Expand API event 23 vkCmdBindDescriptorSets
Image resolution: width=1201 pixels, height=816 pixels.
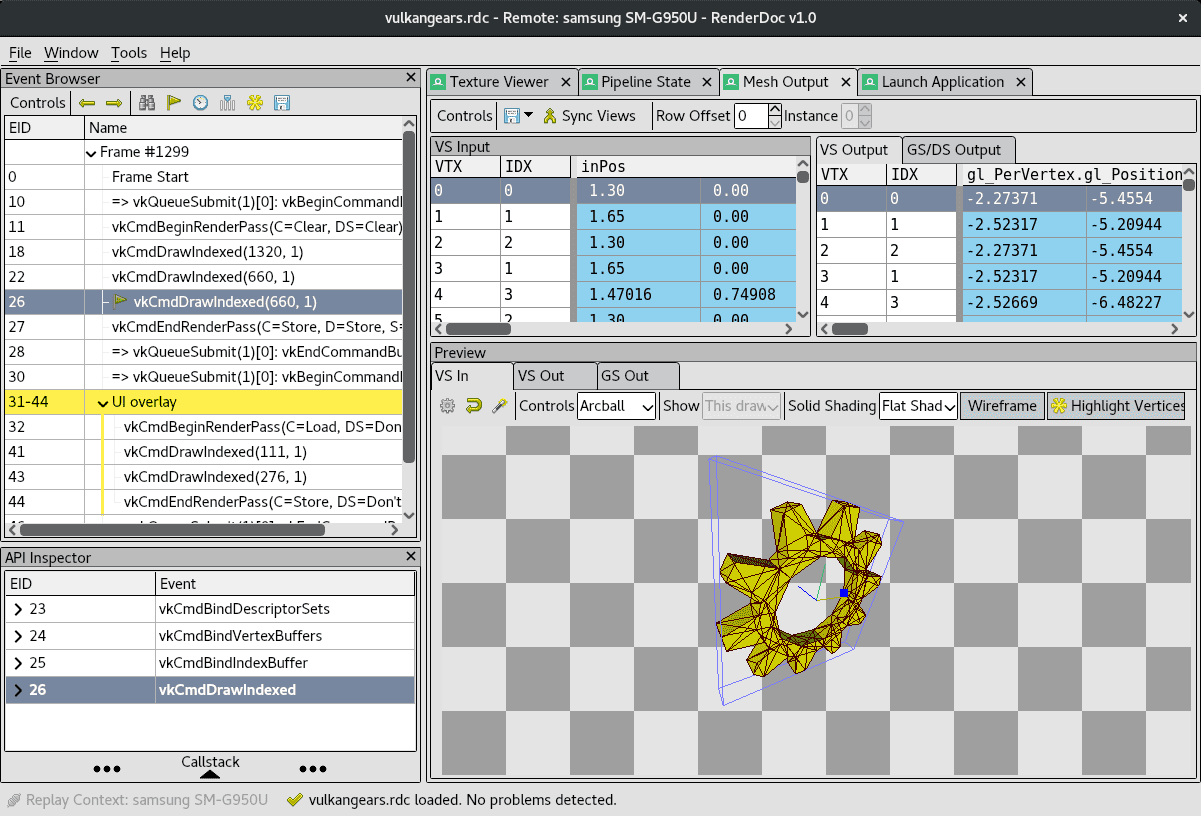[18, 609]
